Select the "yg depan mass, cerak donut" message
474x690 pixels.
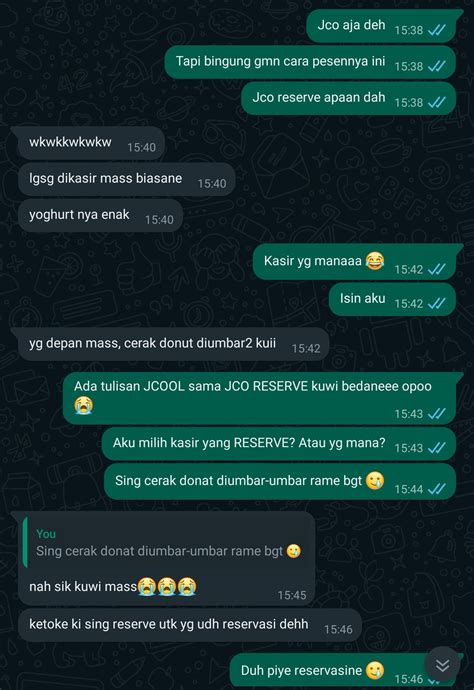[173, 344]
